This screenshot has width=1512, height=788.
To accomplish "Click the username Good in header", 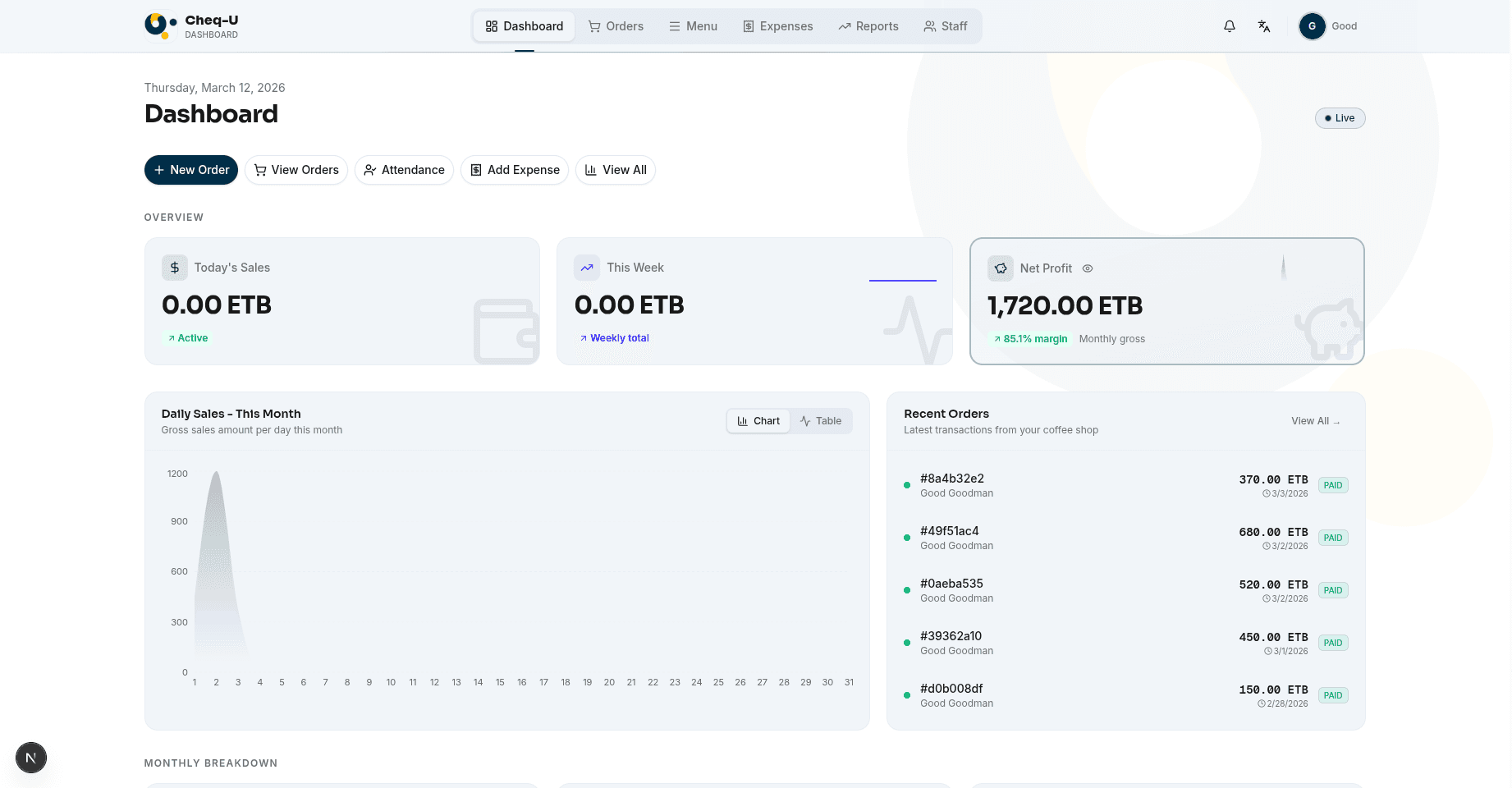I will pyautogui.click(x=1344, y=26).
